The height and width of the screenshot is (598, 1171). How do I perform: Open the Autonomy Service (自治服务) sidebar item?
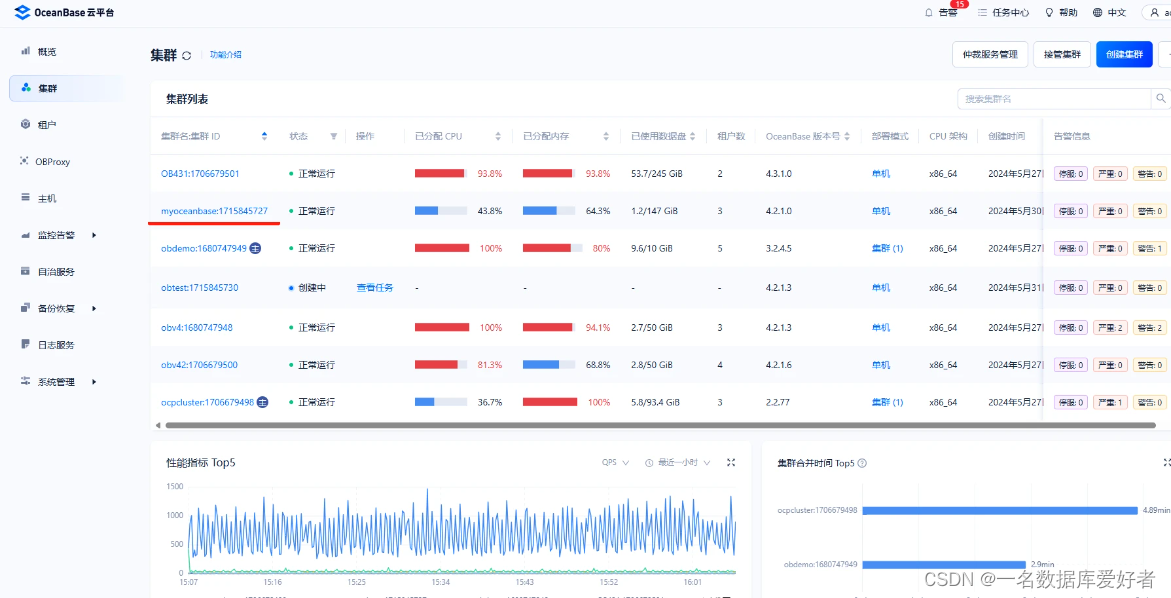(x=66, y=272)
